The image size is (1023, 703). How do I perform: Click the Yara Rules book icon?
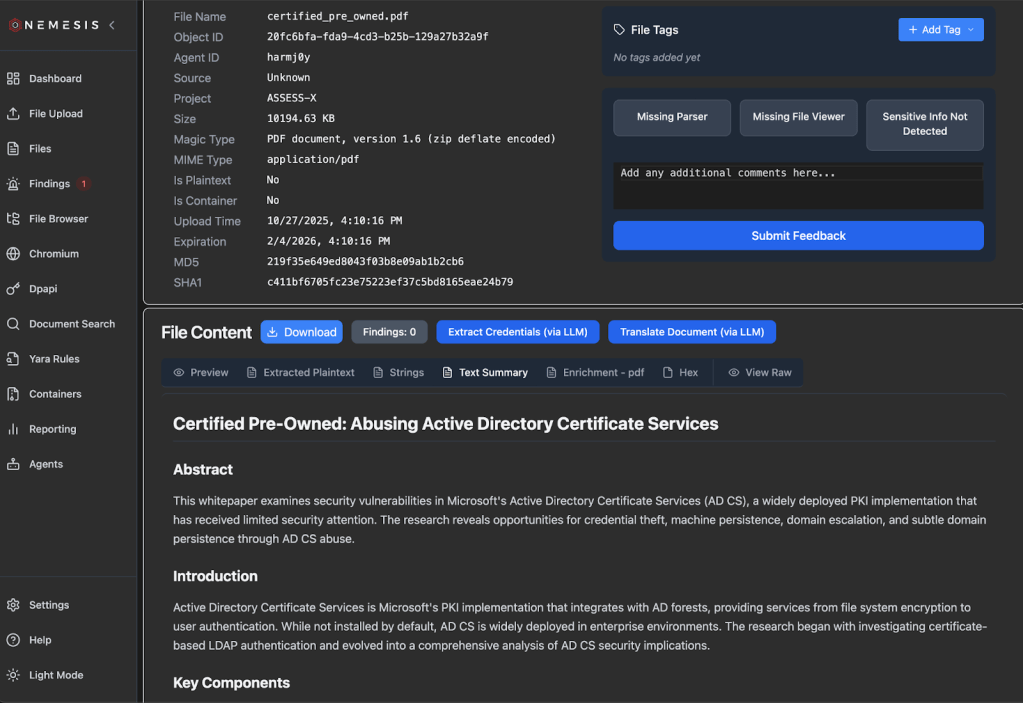click(x=13, y=359)
